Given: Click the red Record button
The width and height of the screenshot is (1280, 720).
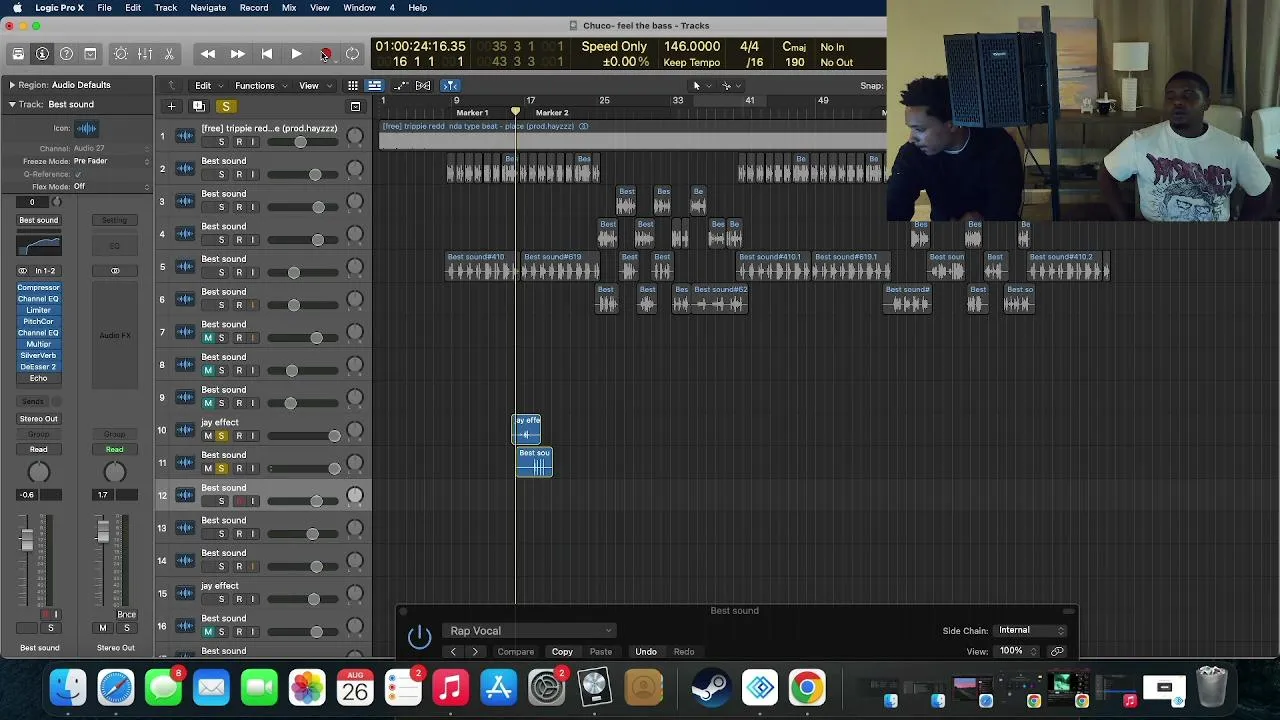Looking at the screenshot, I should 325,54.
